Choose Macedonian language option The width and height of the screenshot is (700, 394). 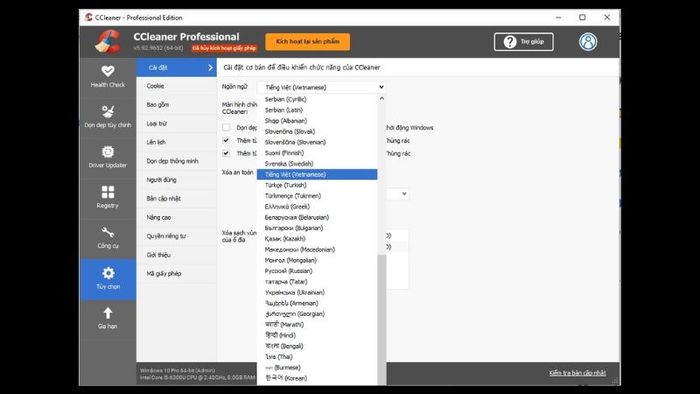click(317, 249)
